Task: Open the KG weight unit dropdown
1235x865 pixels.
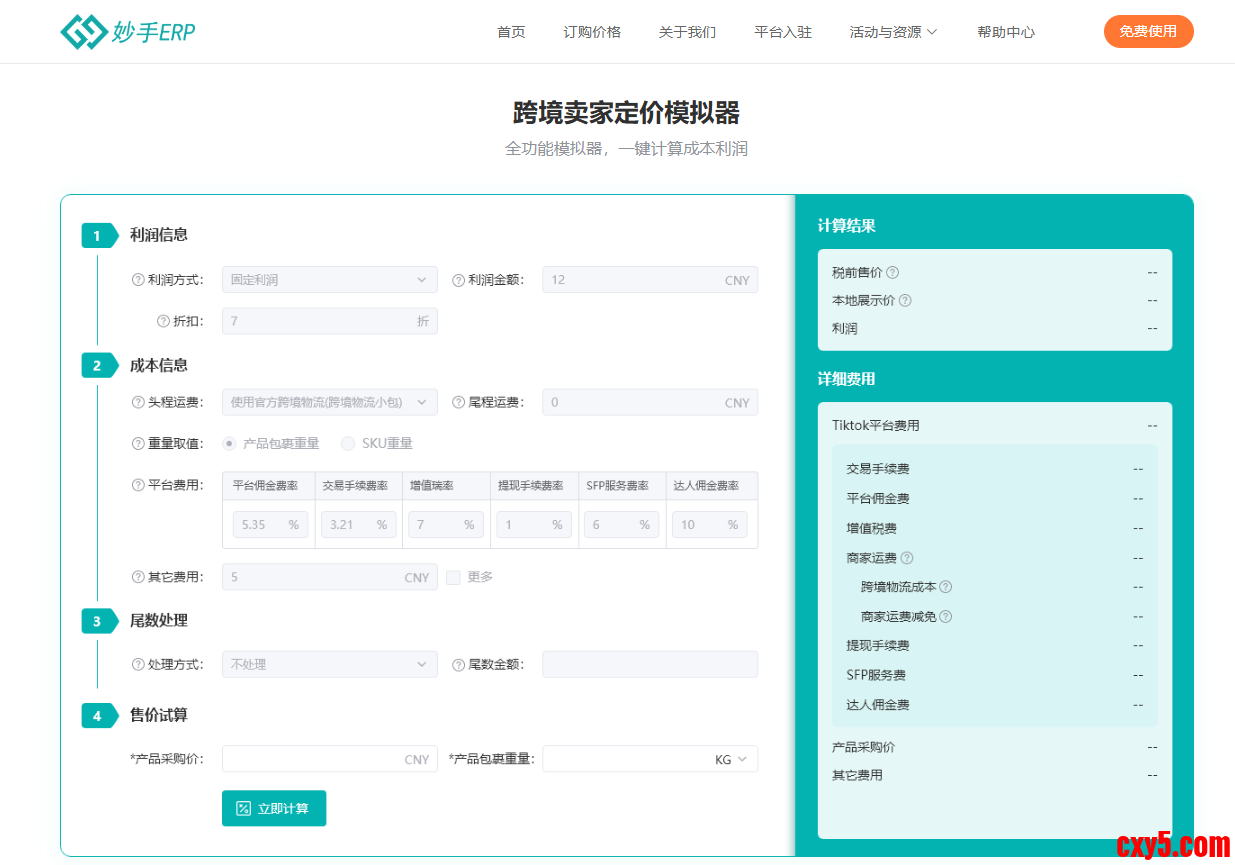Action: (731, 759)
